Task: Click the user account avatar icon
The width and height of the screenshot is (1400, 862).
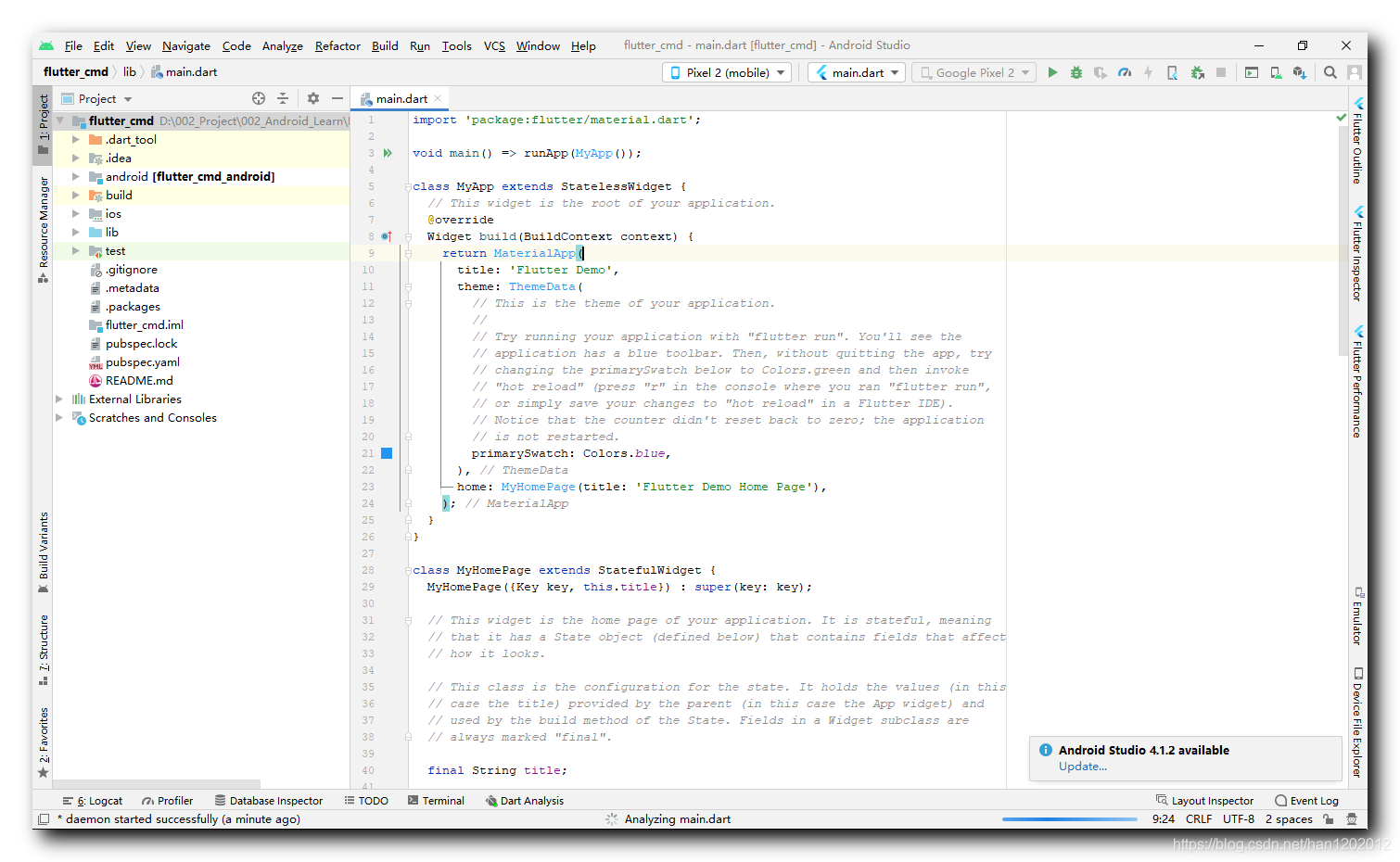Action: (x=1355, y=72)
